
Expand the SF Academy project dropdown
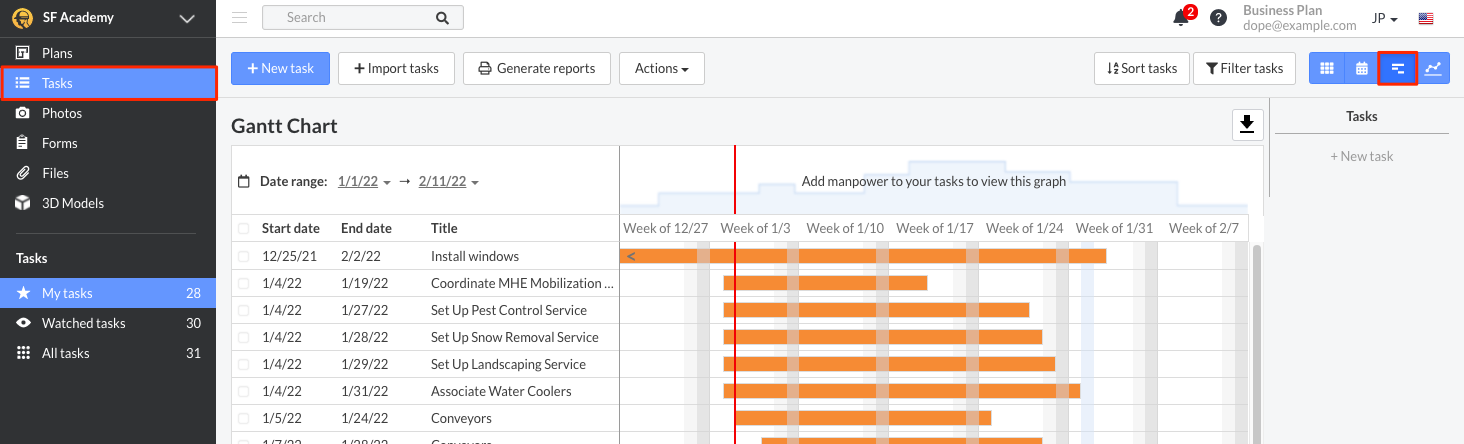pyautogui.click(x=187, y=18)
